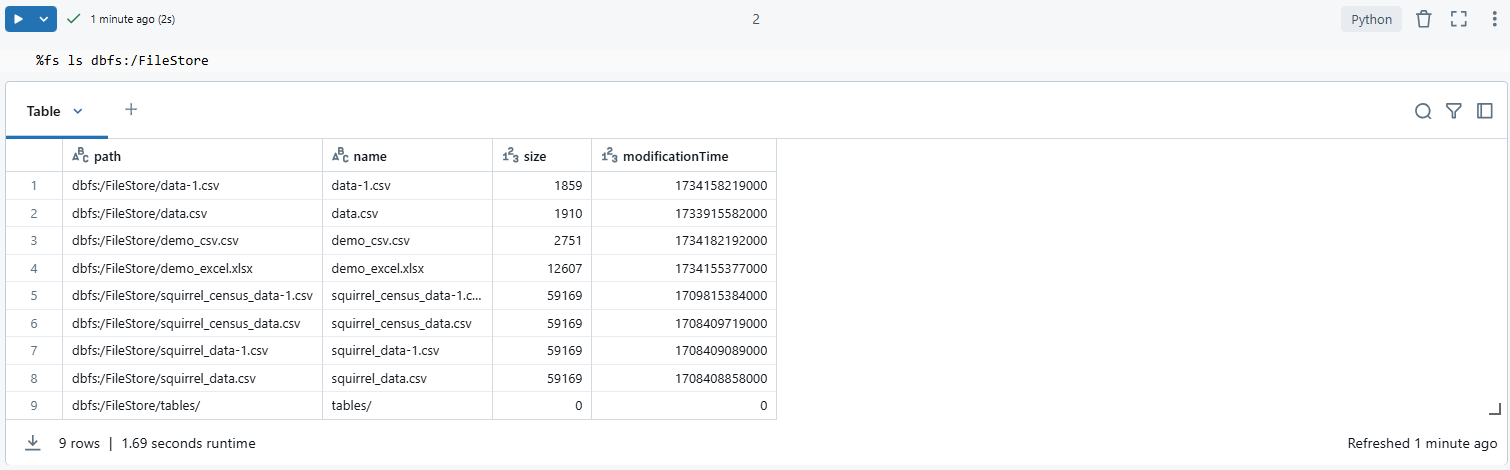This screenshot has height=470, width=1510.
Task: Download results with the download icon
Action: tap(33, 443)
